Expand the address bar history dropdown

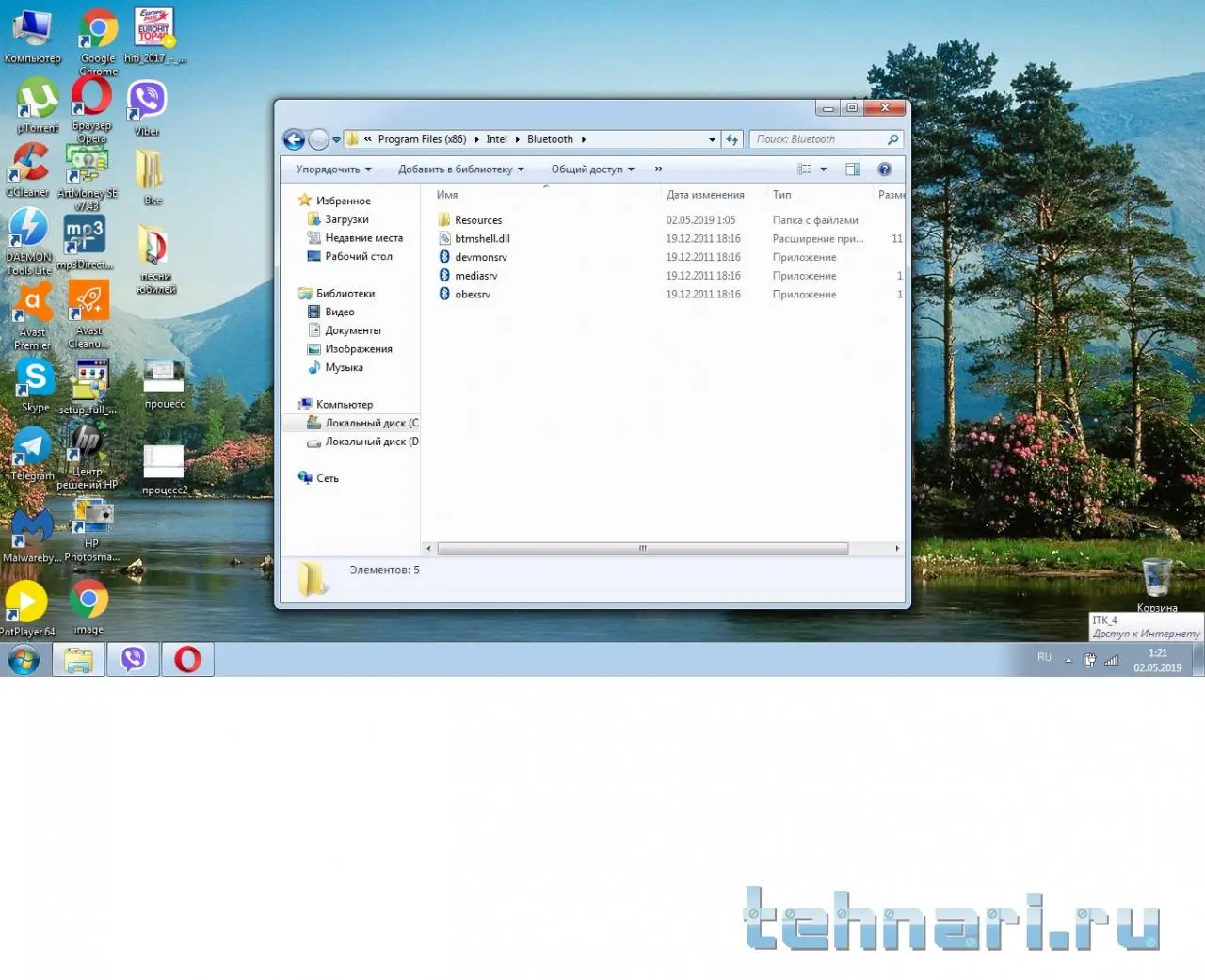click(x=712, y=139)
